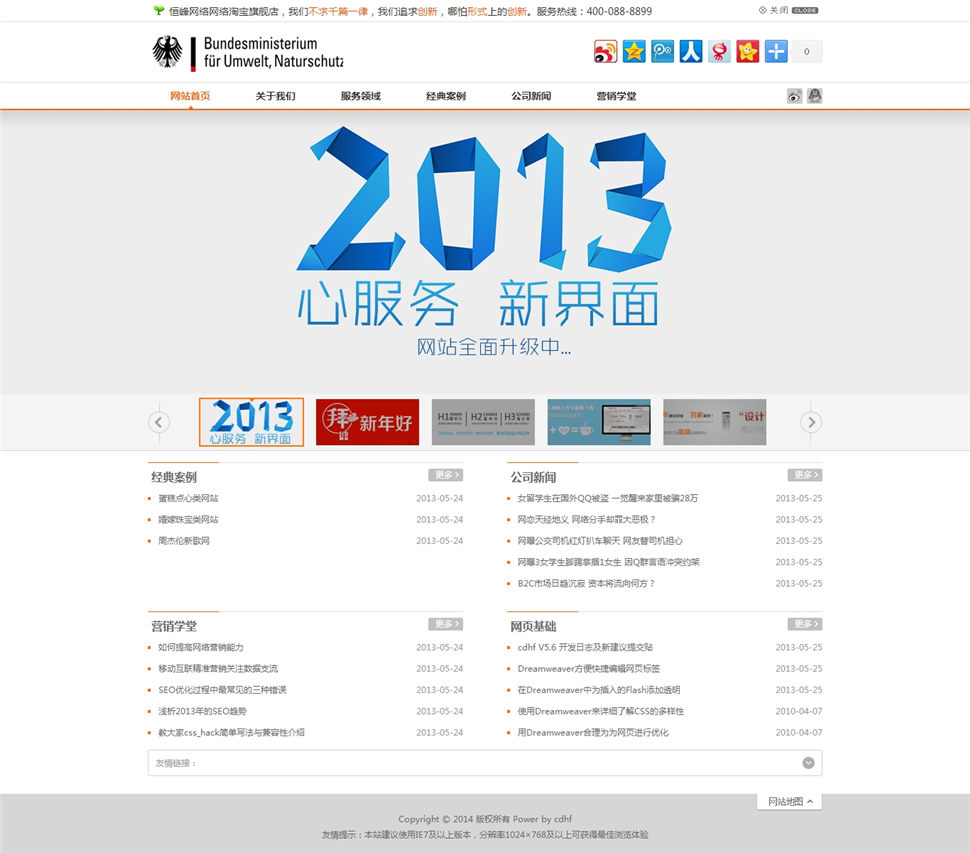
Task: Share to Sina Weibo icon
Action: tap(606, 52)
